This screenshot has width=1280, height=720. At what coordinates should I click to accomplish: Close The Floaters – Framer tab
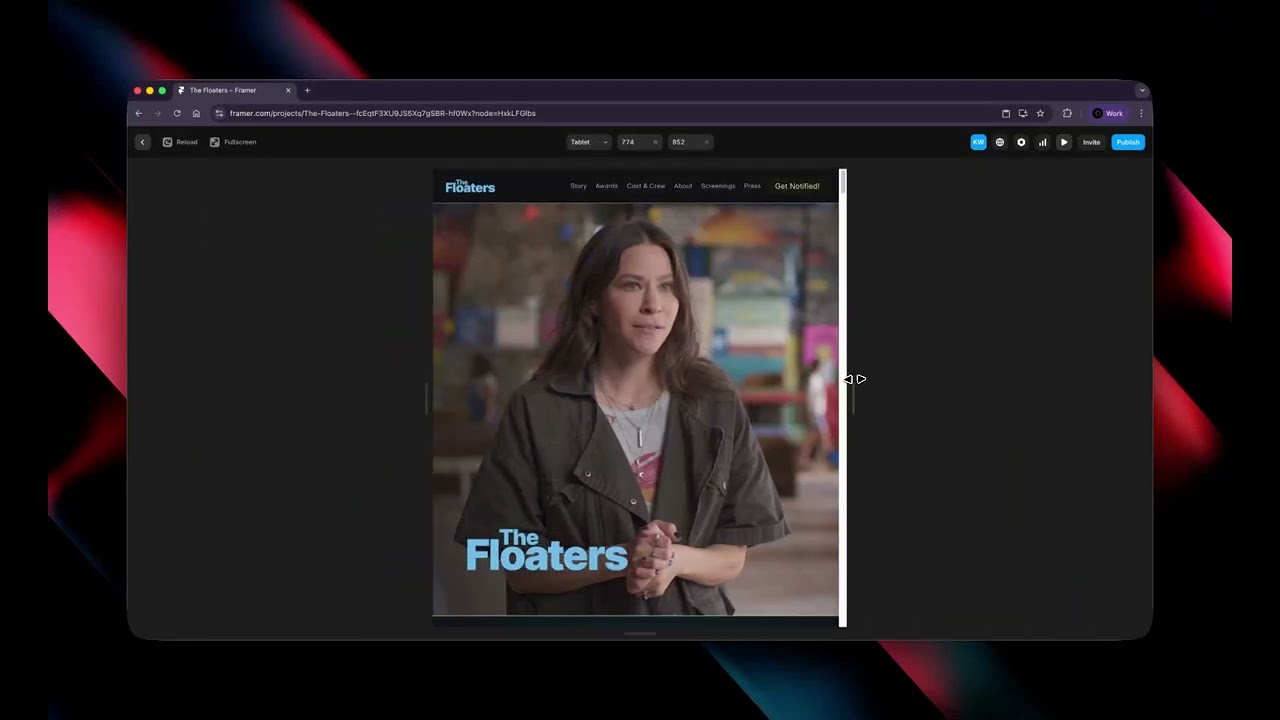pyautogui.click(x=288, y=90)
